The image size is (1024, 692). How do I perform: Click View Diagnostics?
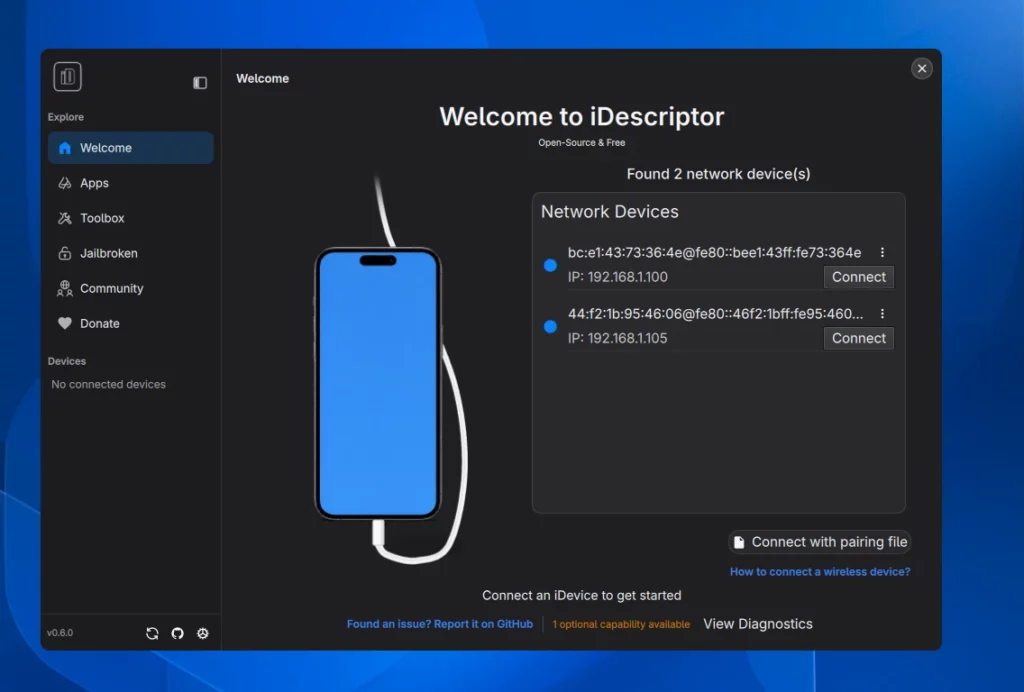(758, 624)
